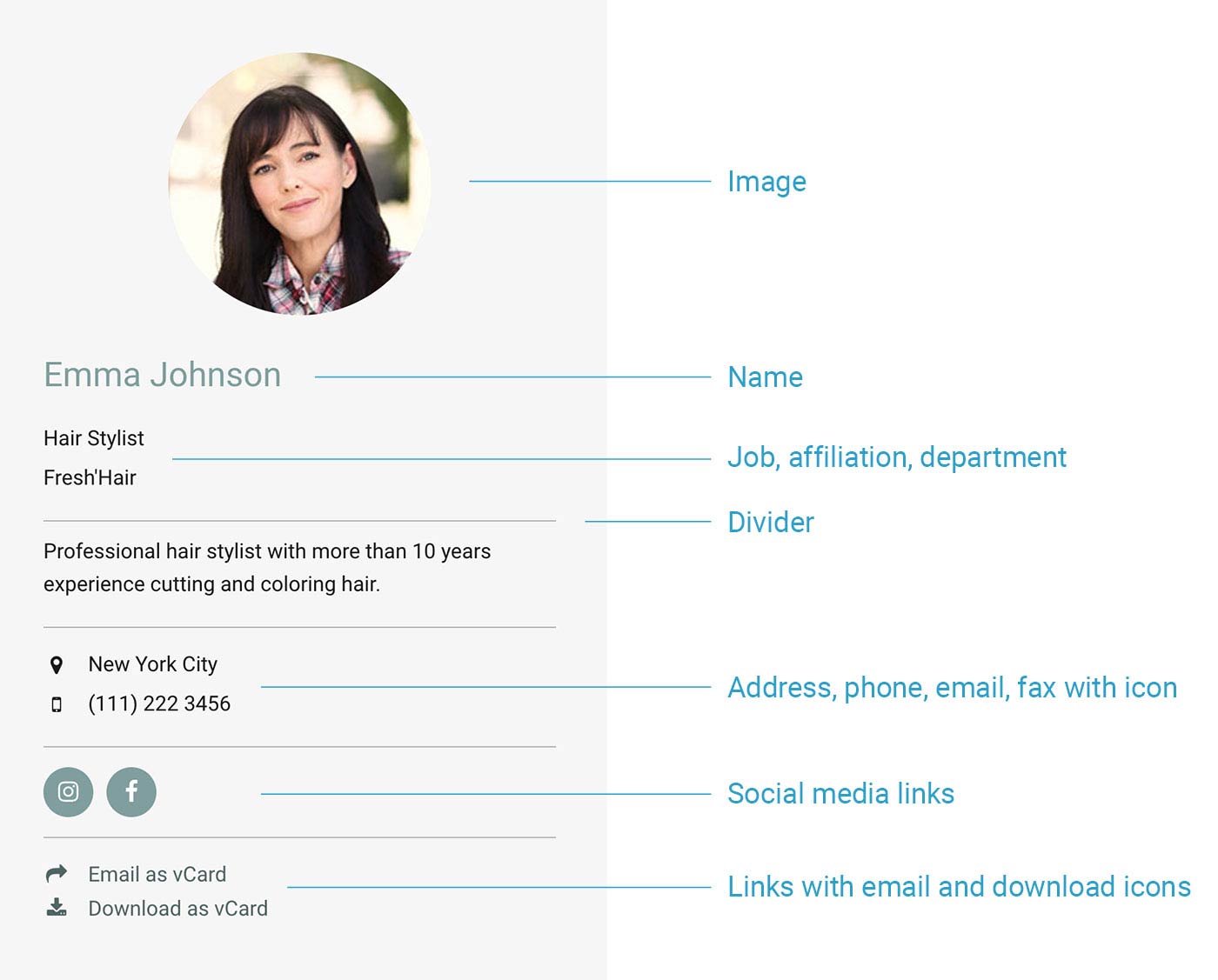Click the Download as vCard link
This screenshot has width=1218, height=980.
coord(177,909)
